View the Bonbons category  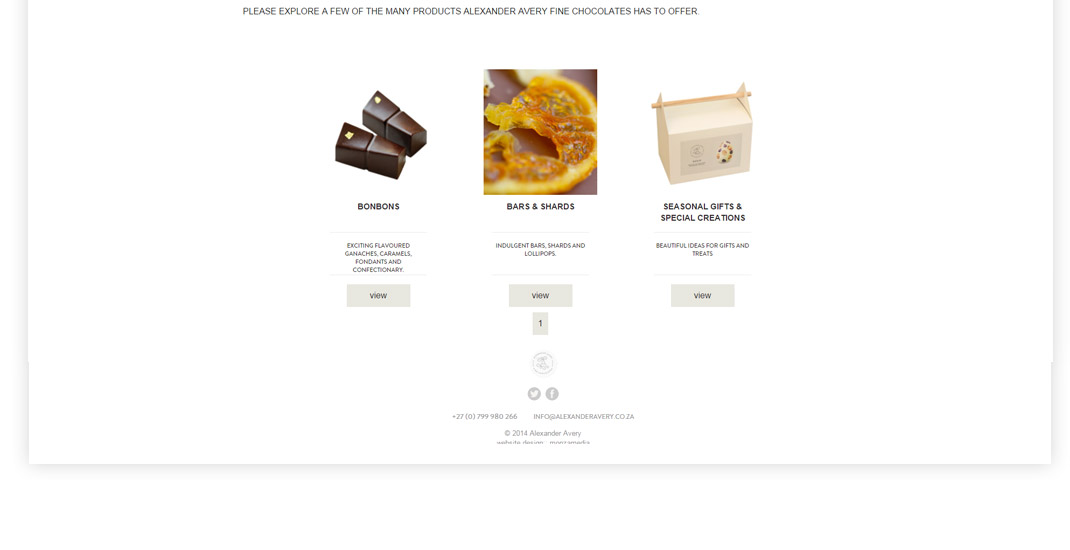click(x=378, y=295)
